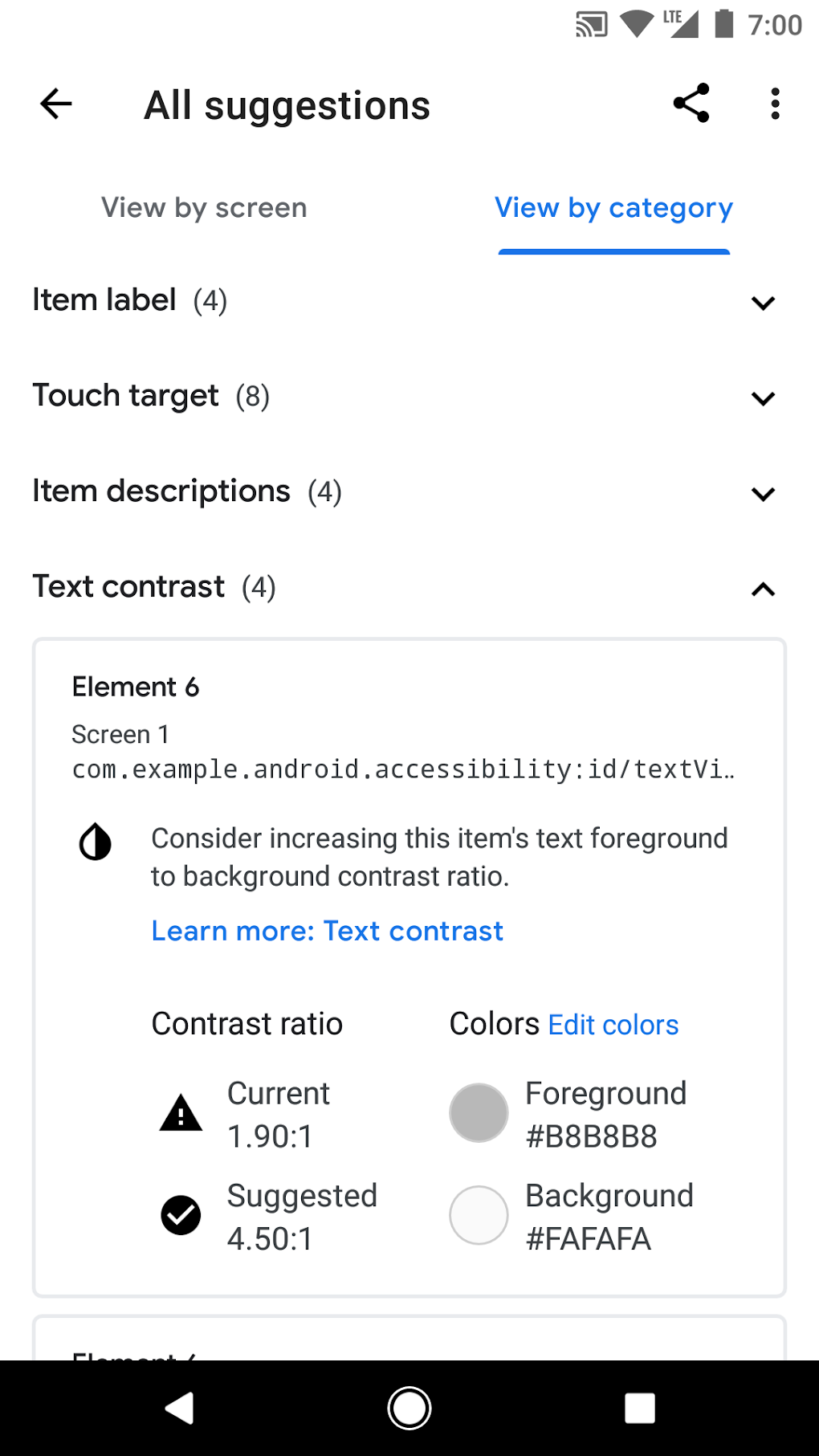Open the Element 6 card title
819x1456 pixels.
point(136,687)
